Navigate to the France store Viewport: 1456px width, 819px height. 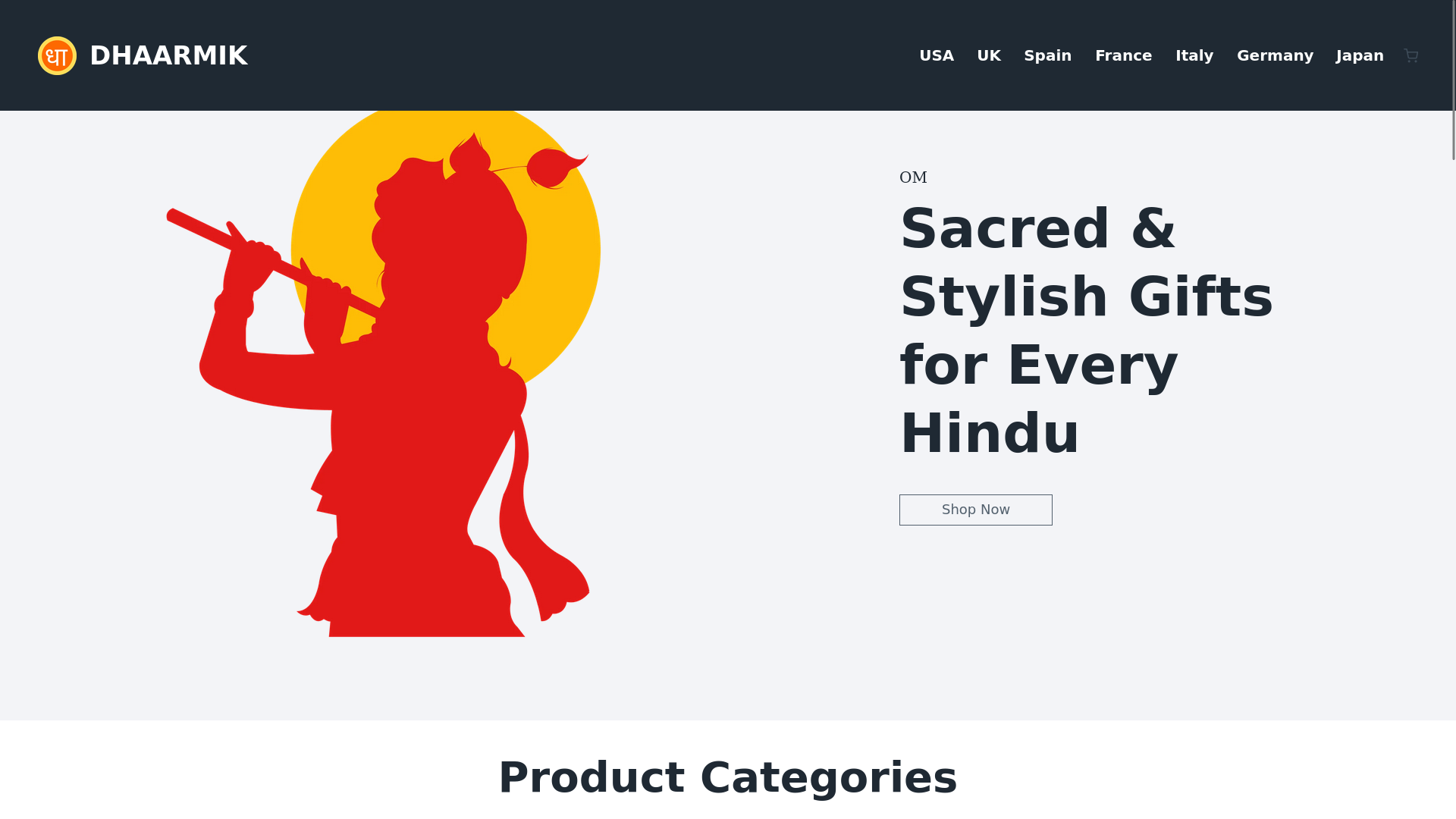click(1124, 55)
